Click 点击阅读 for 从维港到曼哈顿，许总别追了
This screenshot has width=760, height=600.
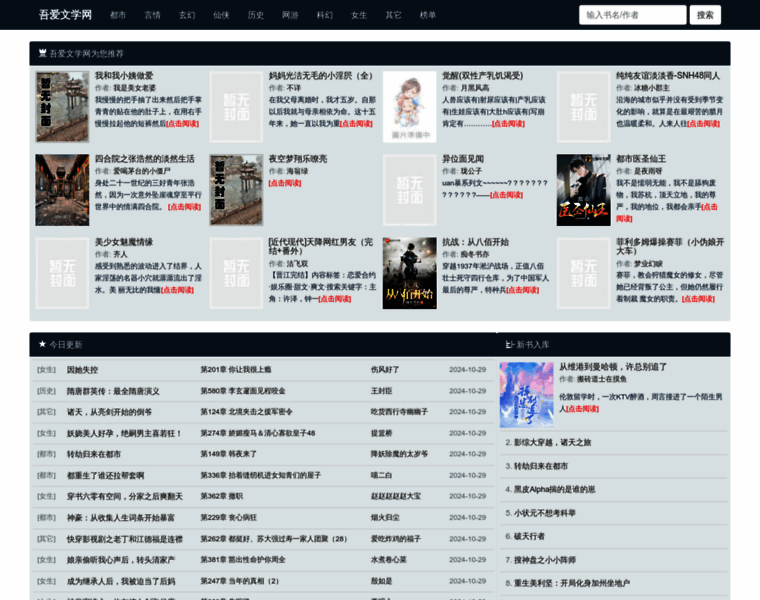coord(583,409)
